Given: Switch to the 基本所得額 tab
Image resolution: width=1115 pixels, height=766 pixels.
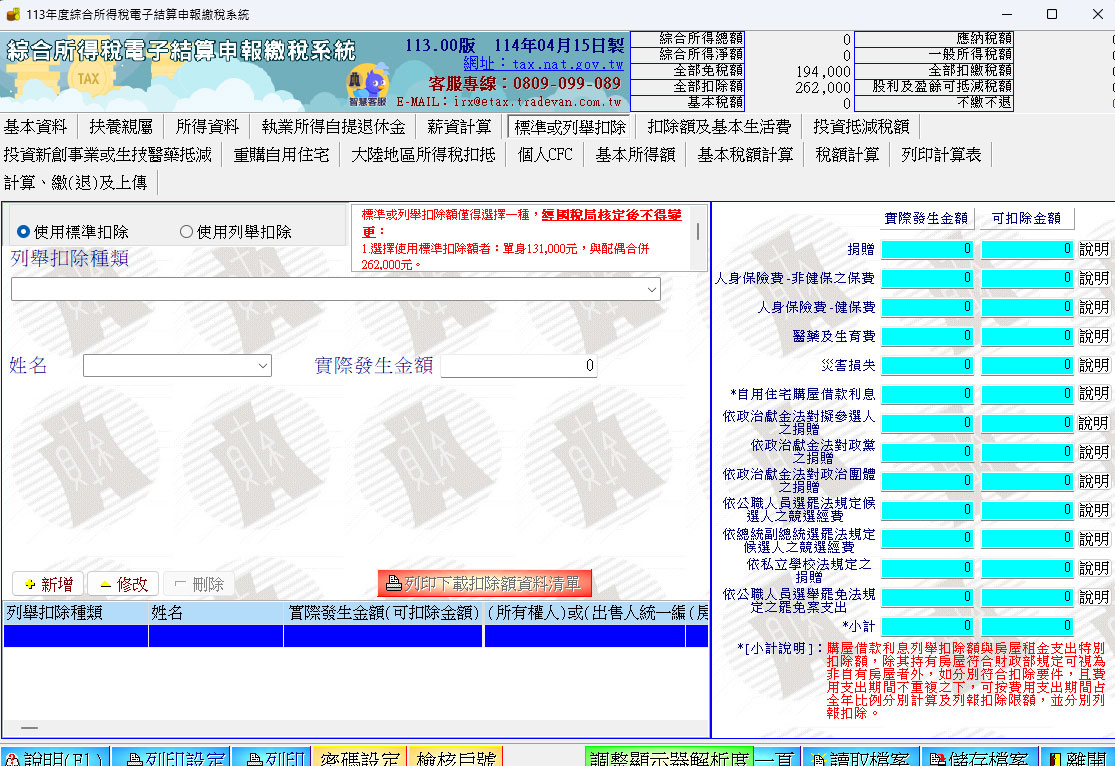Looking at the screenshot, I should (x=635, y=154).
